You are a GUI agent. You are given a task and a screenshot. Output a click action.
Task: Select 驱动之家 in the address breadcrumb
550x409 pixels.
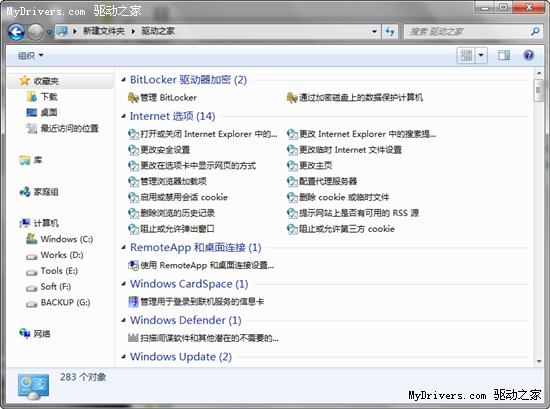pyautogui.click(x=158, y=31)
